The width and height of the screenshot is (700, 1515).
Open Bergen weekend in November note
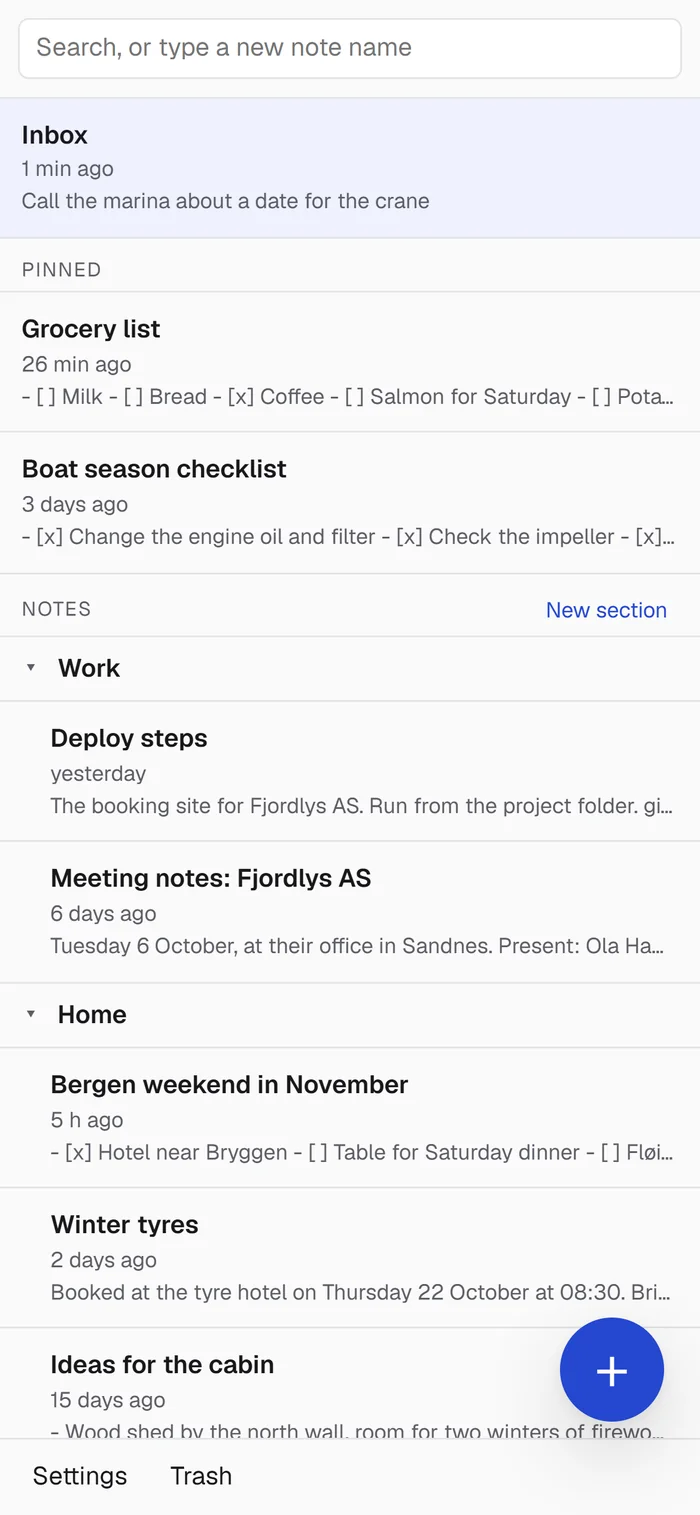coord(350,1118)
